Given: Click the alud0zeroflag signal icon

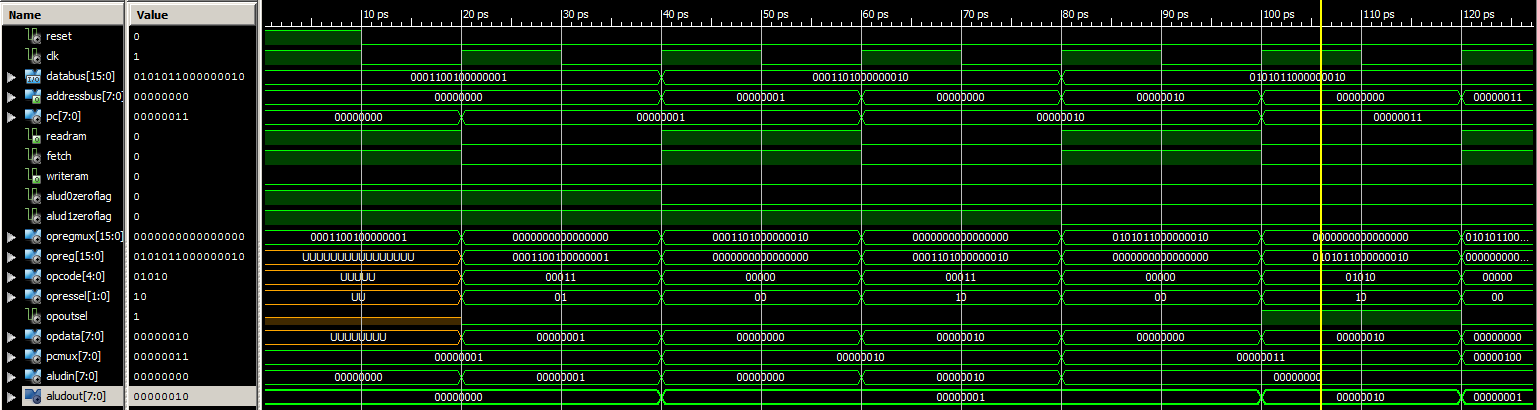Looking at the screenshot, I should (36, 196).
